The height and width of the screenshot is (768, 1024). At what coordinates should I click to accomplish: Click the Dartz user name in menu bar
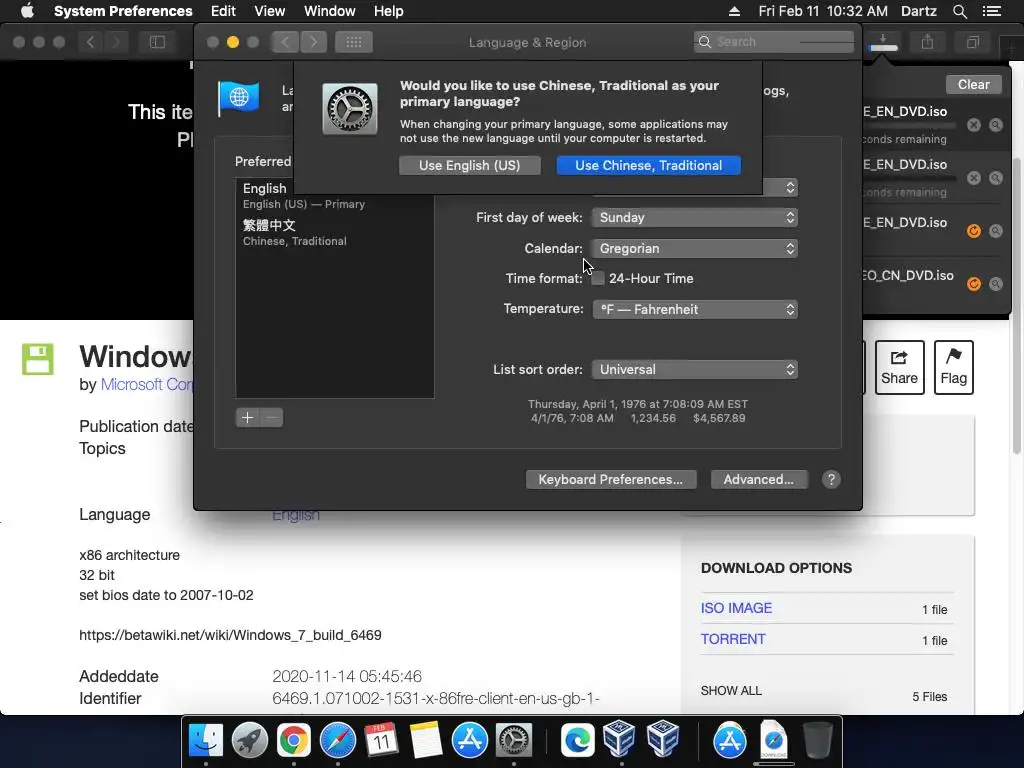[x=918, y=11]
